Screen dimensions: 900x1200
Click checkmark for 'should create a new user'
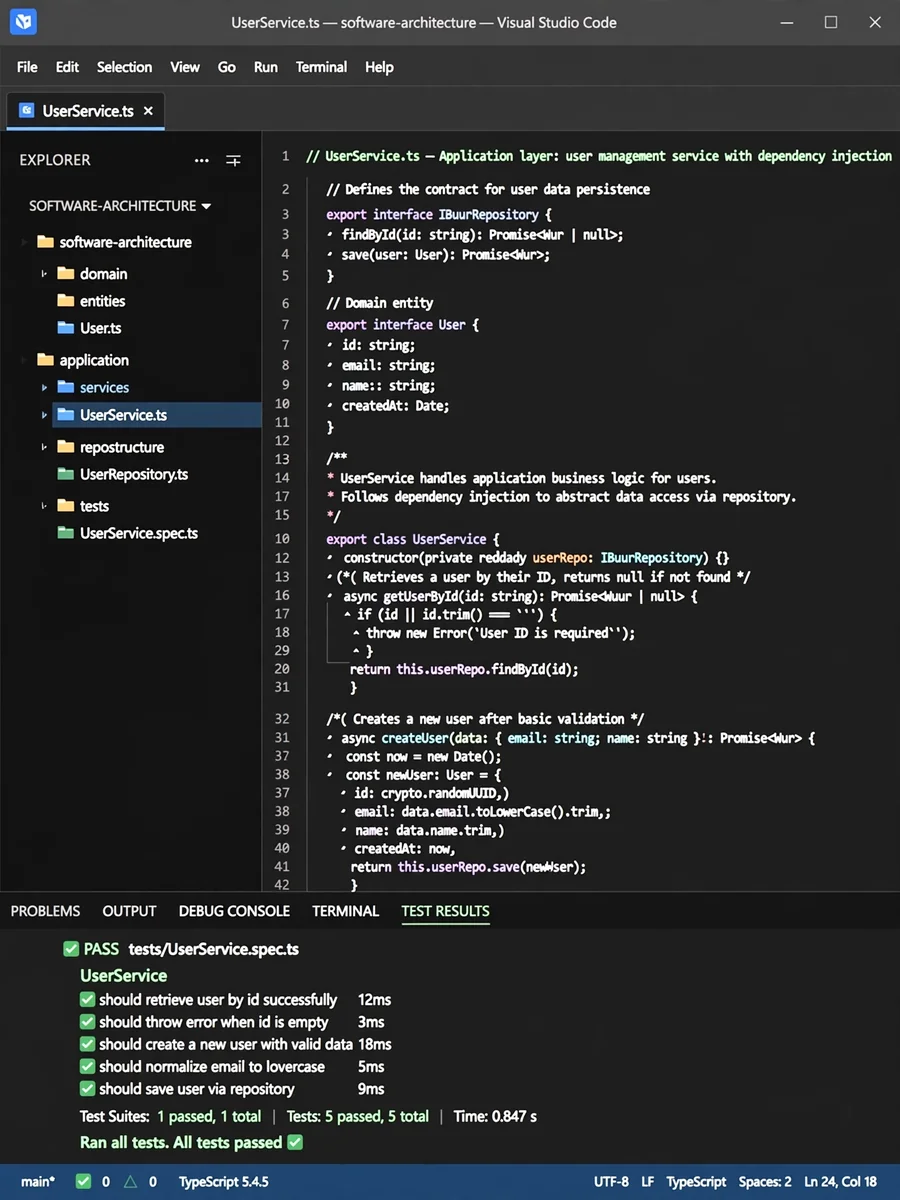[88, 1044]
